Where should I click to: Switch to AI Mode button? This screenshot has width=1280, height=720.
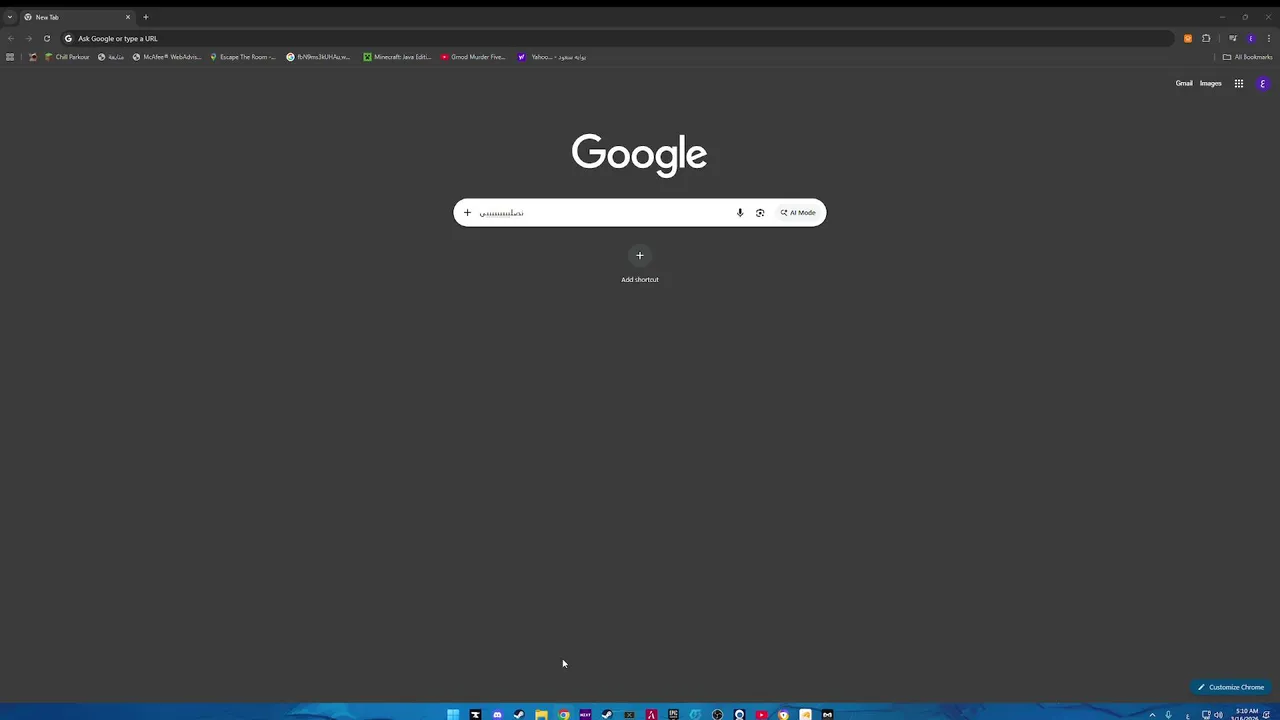point(798,212)
